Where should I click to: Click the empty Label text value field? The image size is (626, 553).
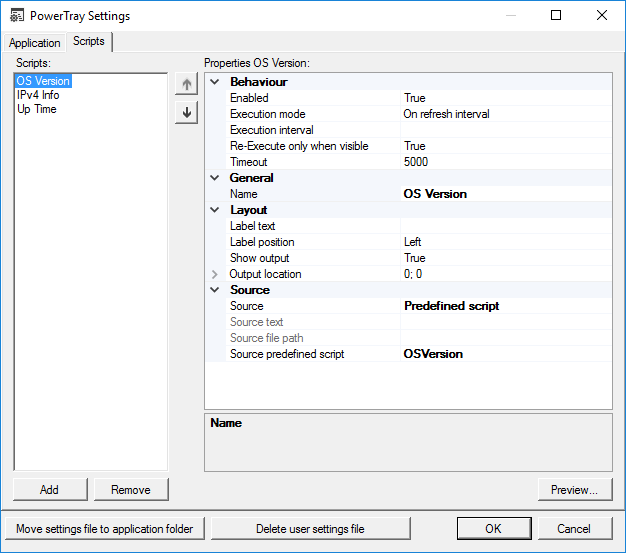click(x=506, y=226)
